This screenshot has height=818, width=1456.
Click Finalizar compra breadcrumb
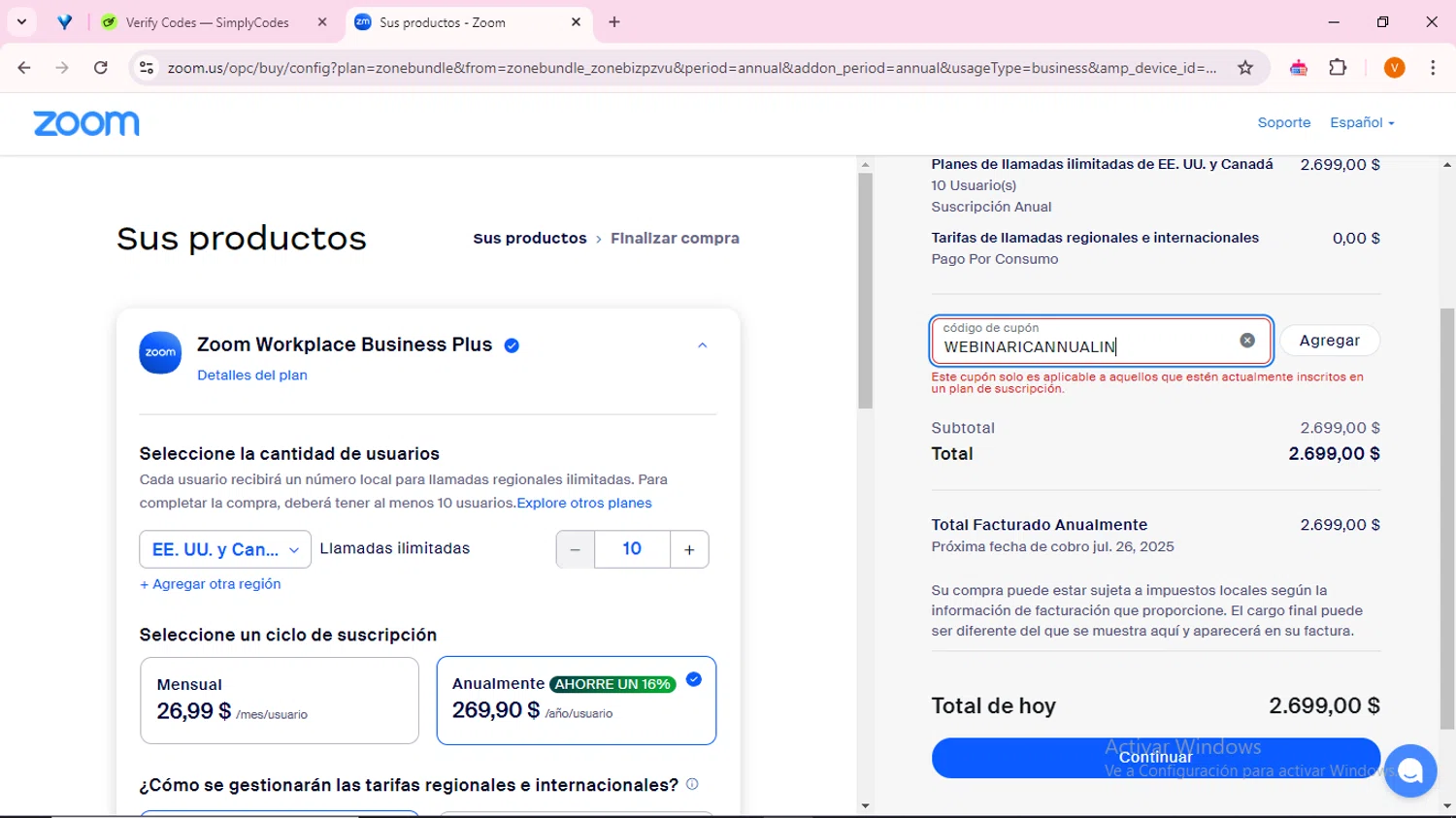click(x=675, y=238)
